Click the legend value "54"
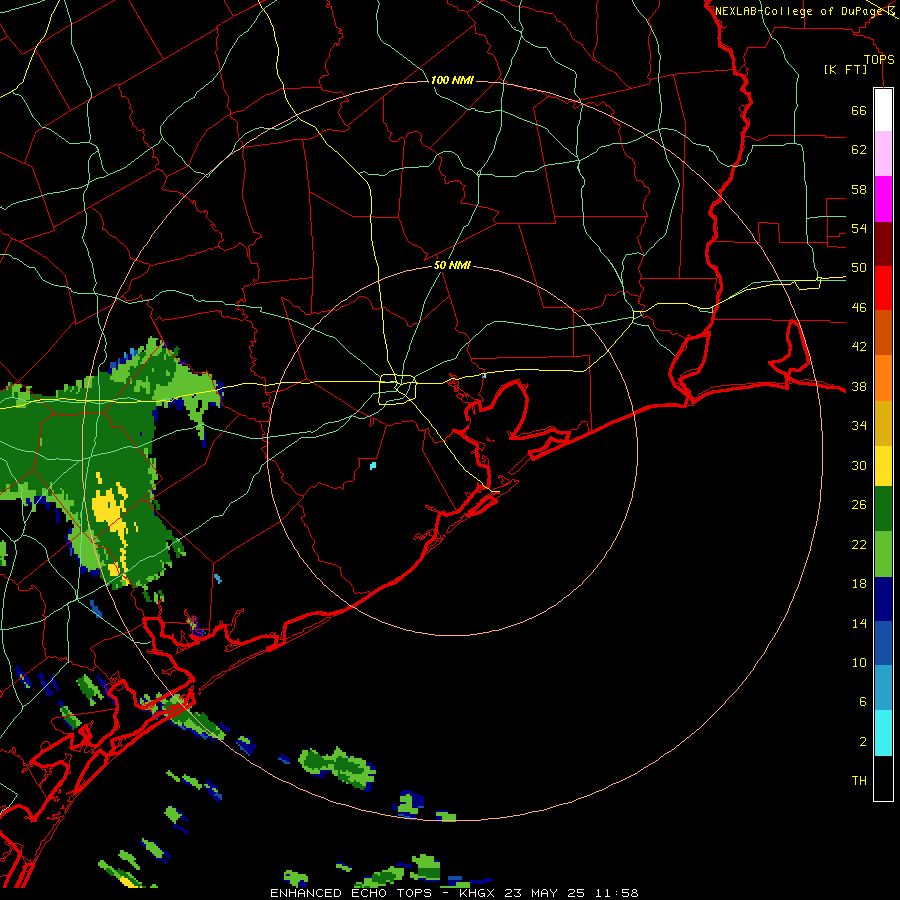Screen dimensions: 900x900 pyautogui.click(x=859, y=228)
